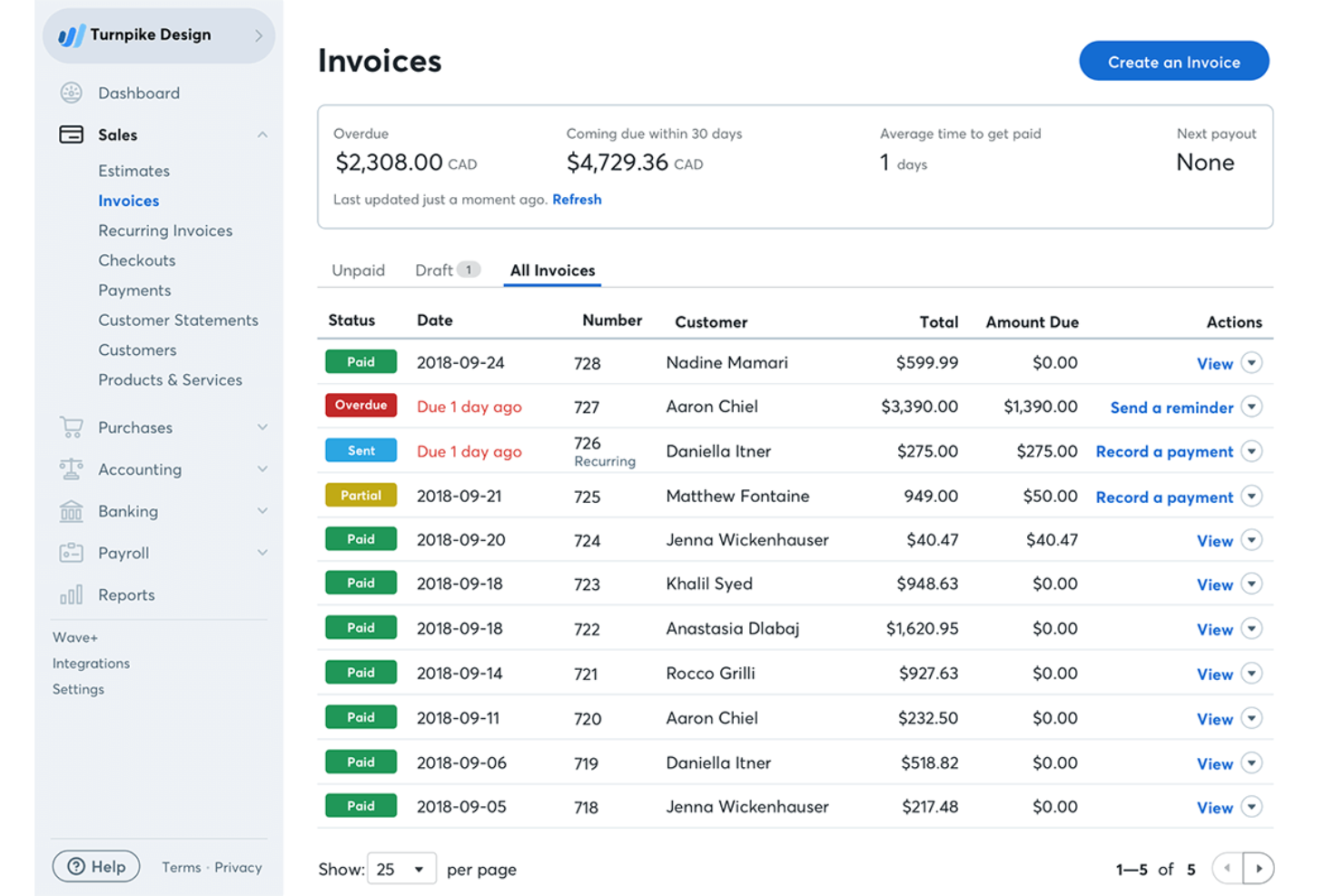Click Refresh to update invoice totals
Screen dimensions: 1344x896
(577, 199)
